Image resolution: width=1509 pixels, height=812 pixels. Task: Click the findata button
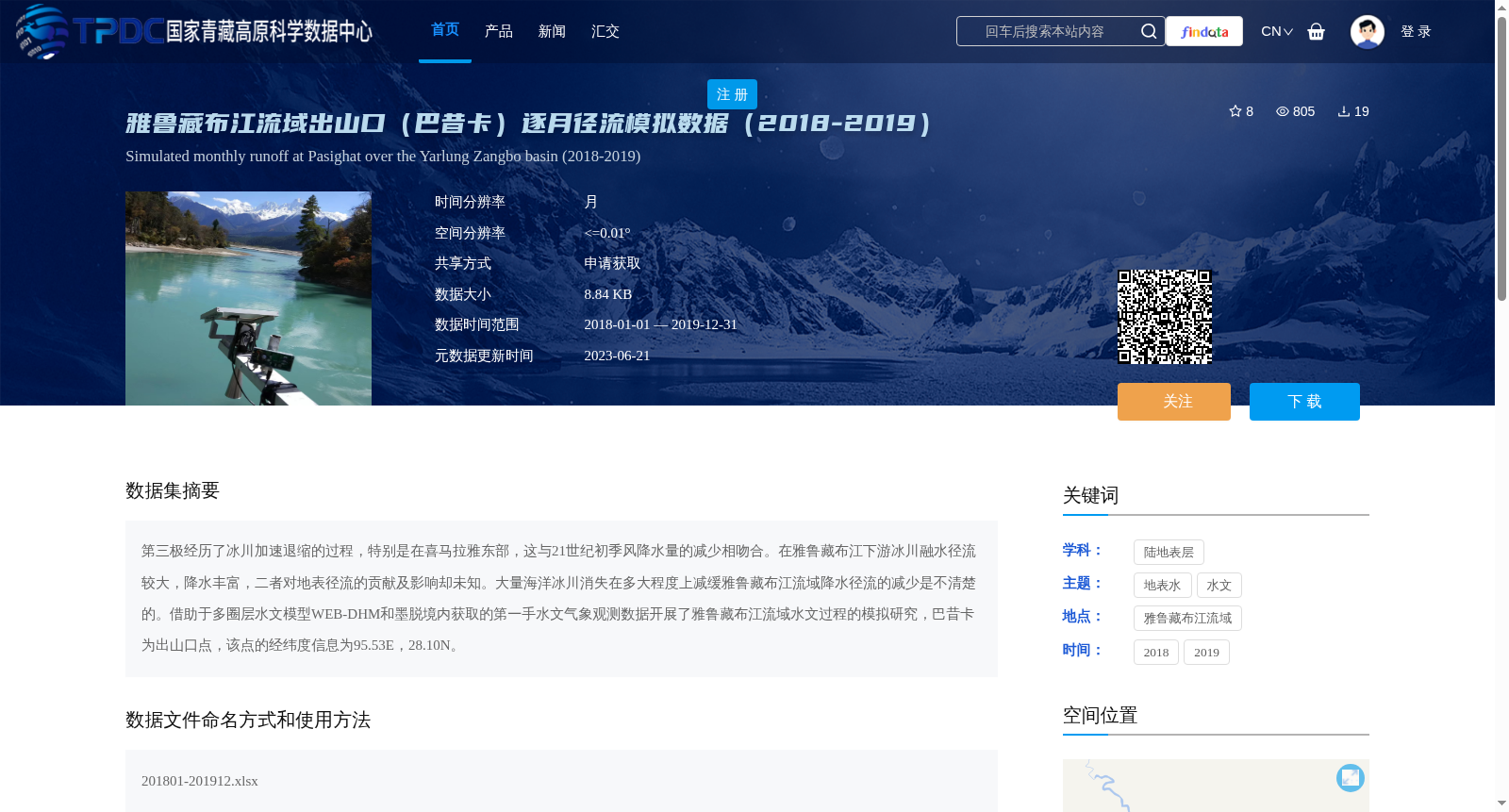(x=1204, y=31)
